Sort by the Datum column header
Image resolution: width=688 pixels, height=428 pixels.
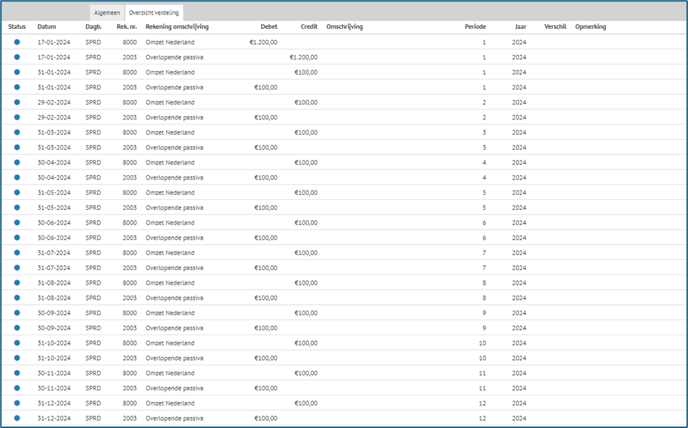pyautogui.click(x=47, y=27)
